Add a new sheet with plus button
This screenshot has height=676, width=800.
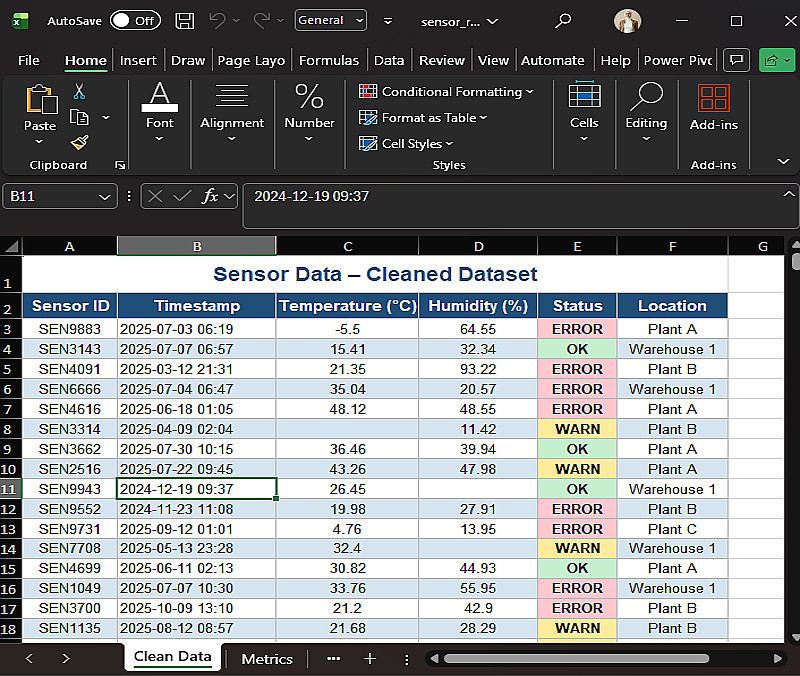pos(369,659)
